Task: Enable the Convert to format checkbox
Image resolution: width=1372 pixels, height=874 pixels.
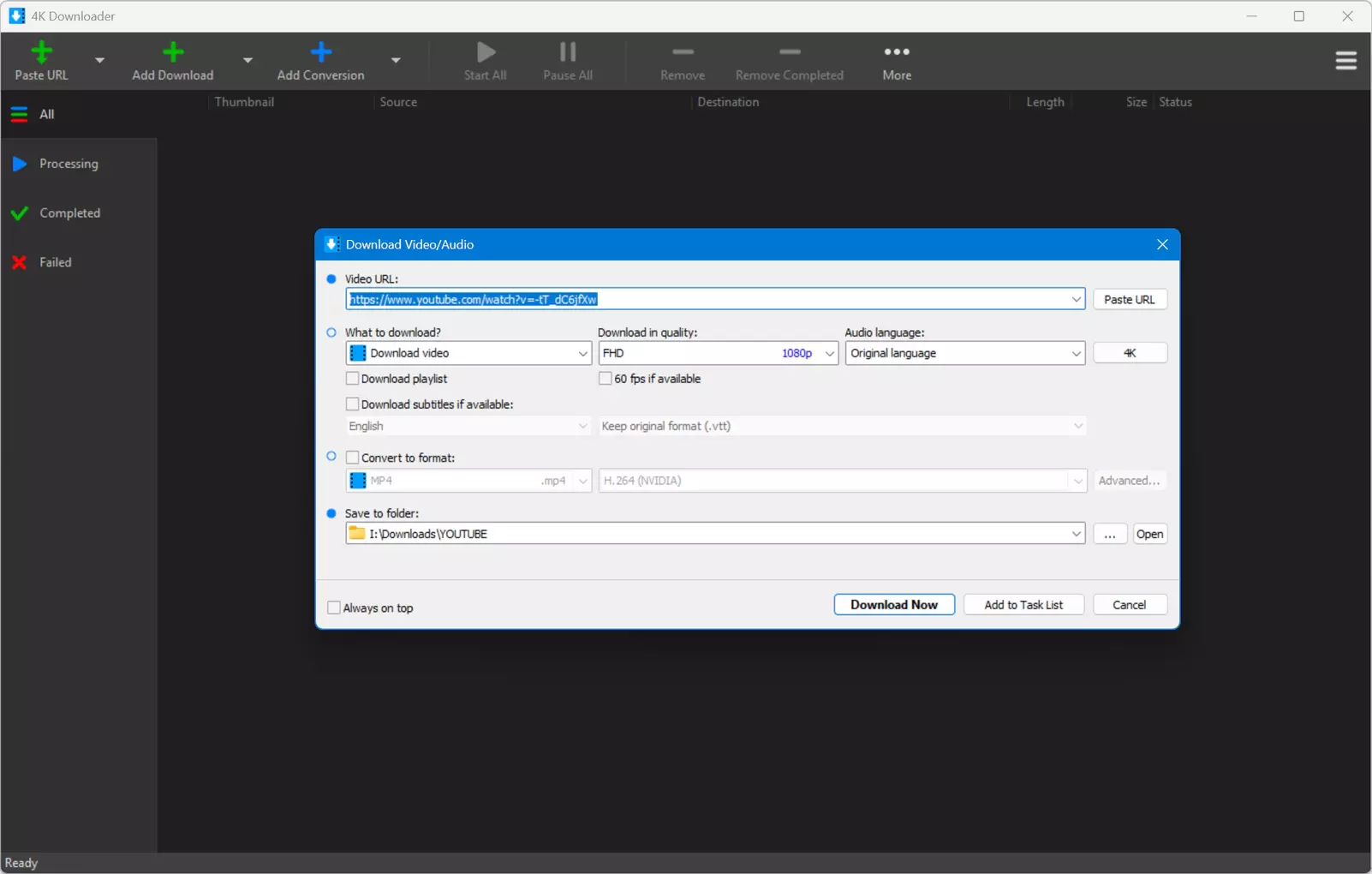Action: coord(352,458)
